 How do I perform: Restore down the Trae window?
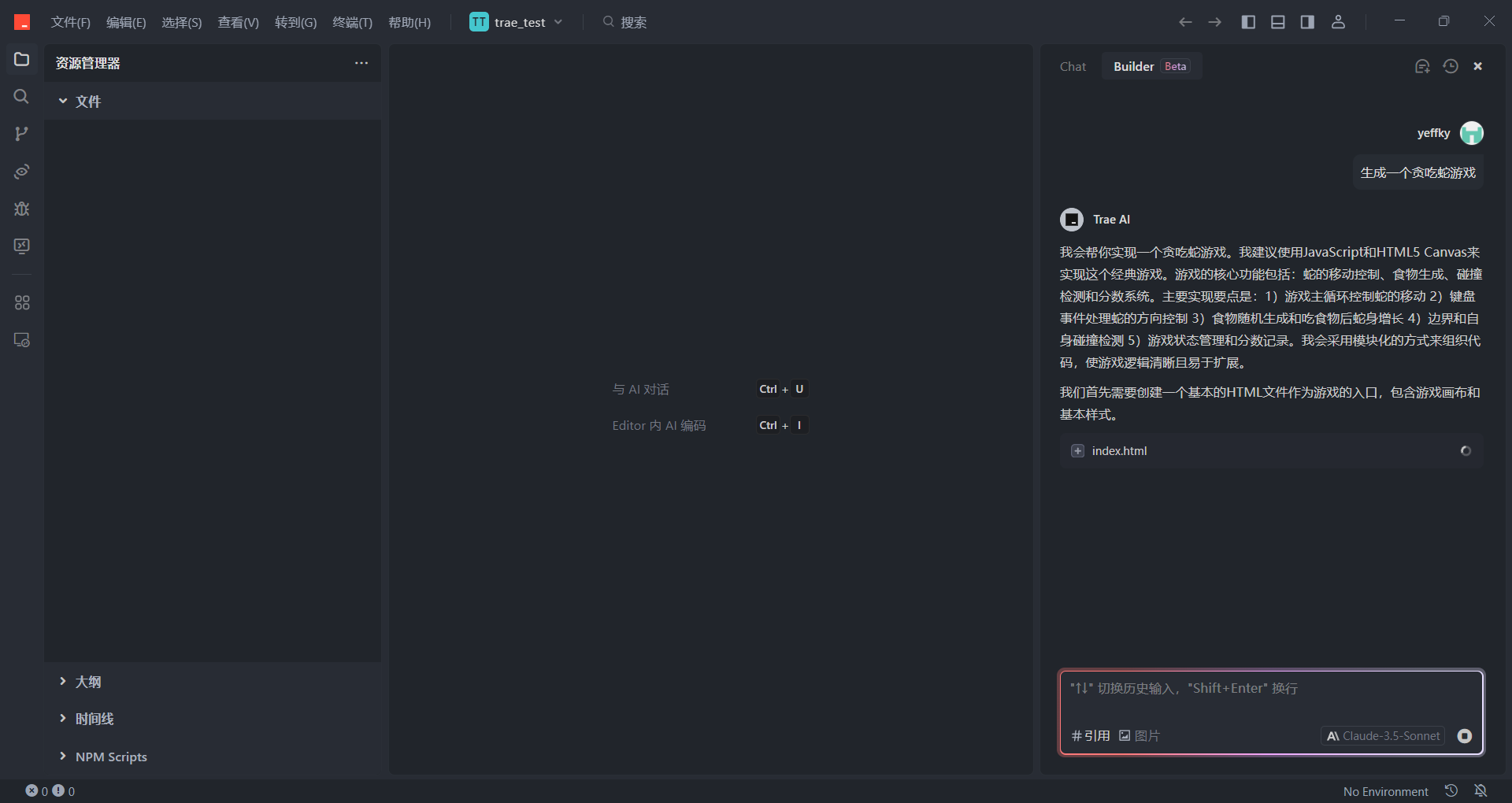pos(1443,21)
